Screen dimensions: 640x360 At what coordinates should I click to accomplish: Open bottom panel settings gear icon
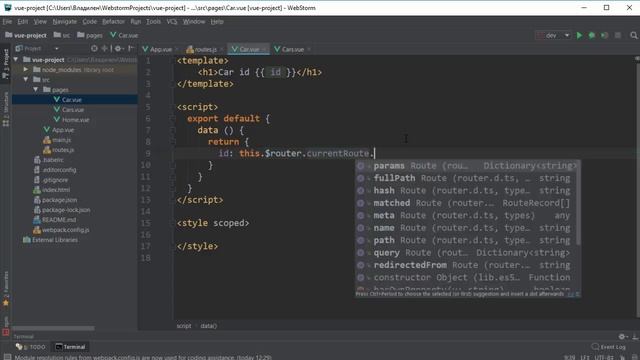click(x=622, y=337)
